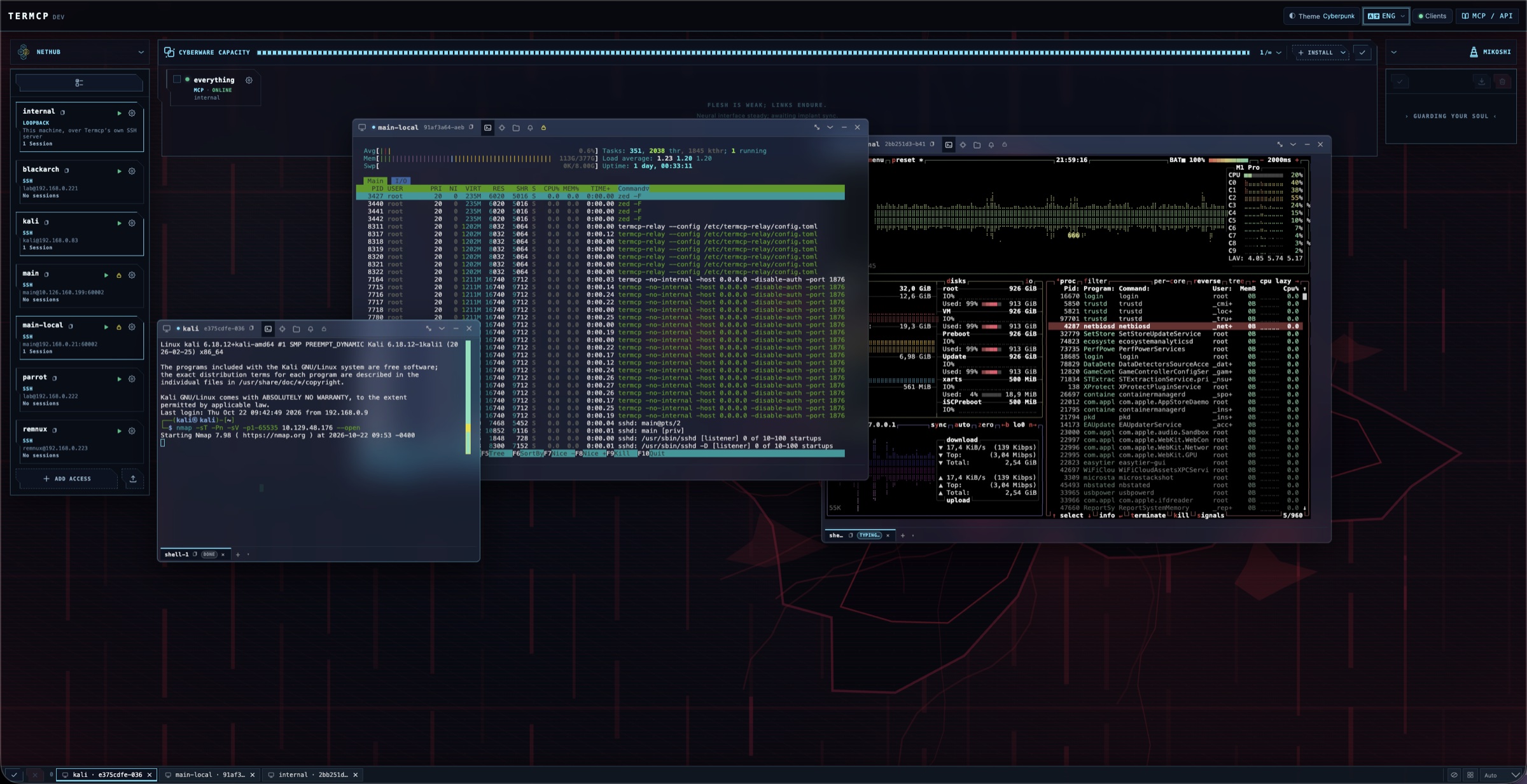Click the kali terminal scrollbar
This screenshot has width=1527, height=784.
coord(468,397)
